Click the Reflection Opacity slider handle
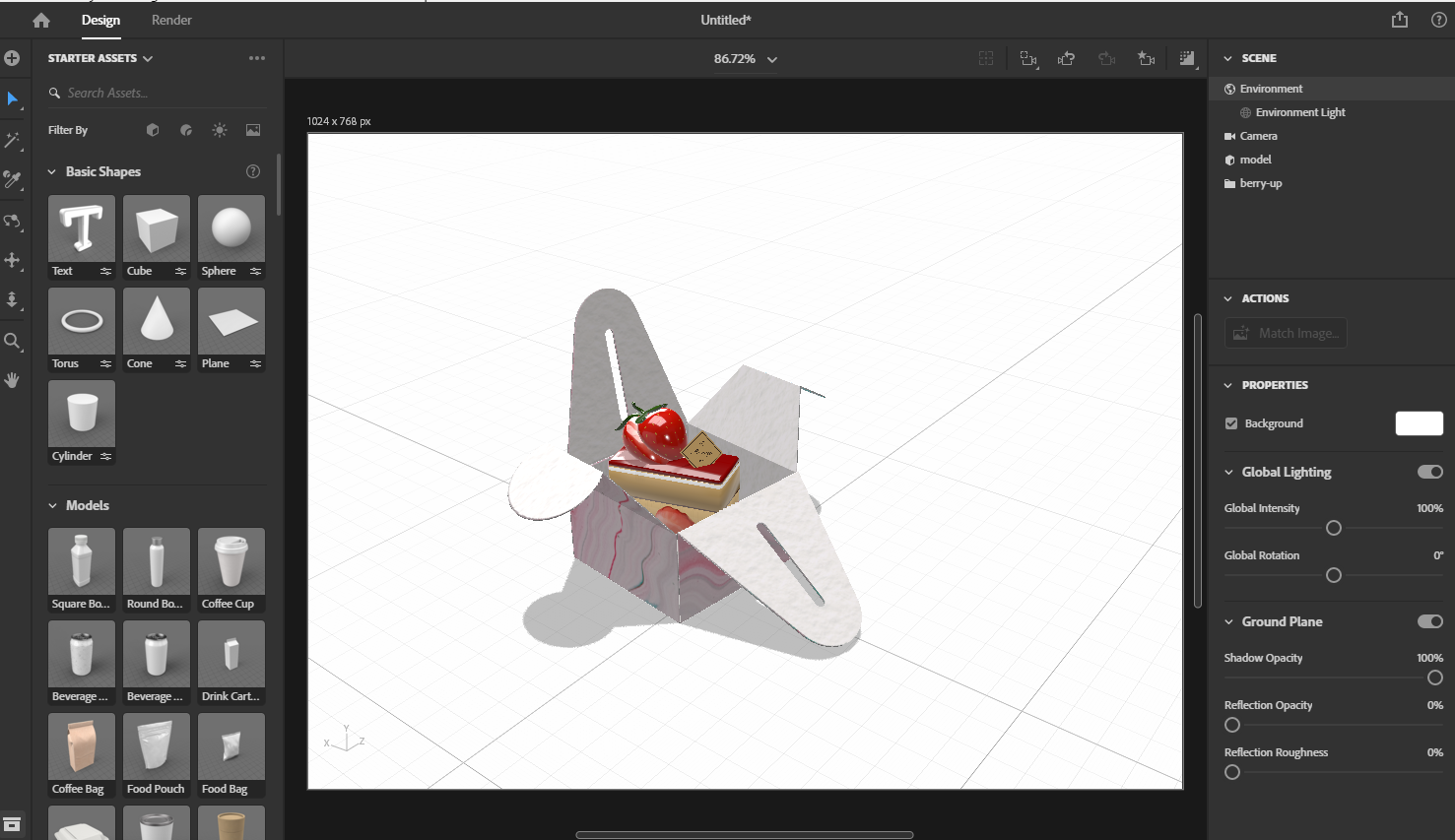Viewport: 1455px width, 840px height. 1232,725
